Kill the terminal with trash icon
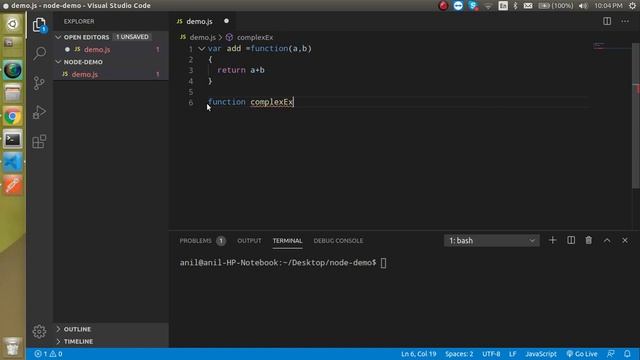Viewport: 640px width, 360px height. point(589,240)
